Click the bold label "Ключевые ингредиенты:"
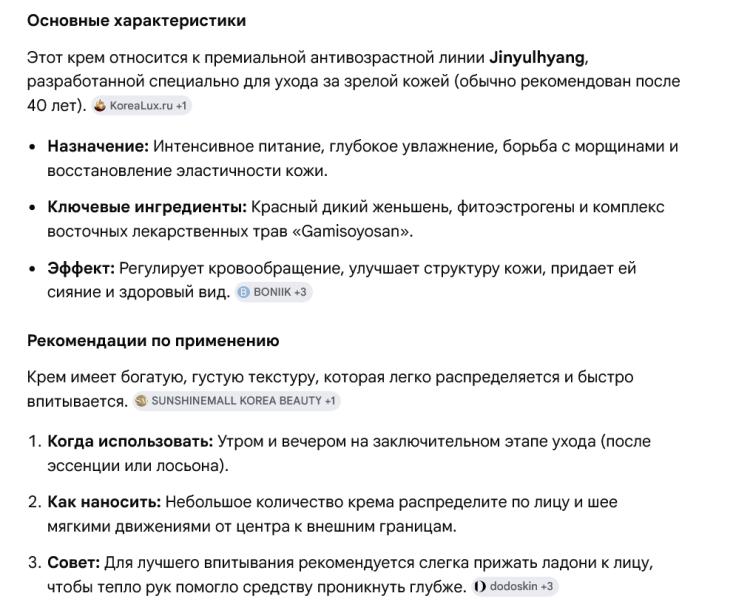Screen dimensions: 750x613 [147, 207]
